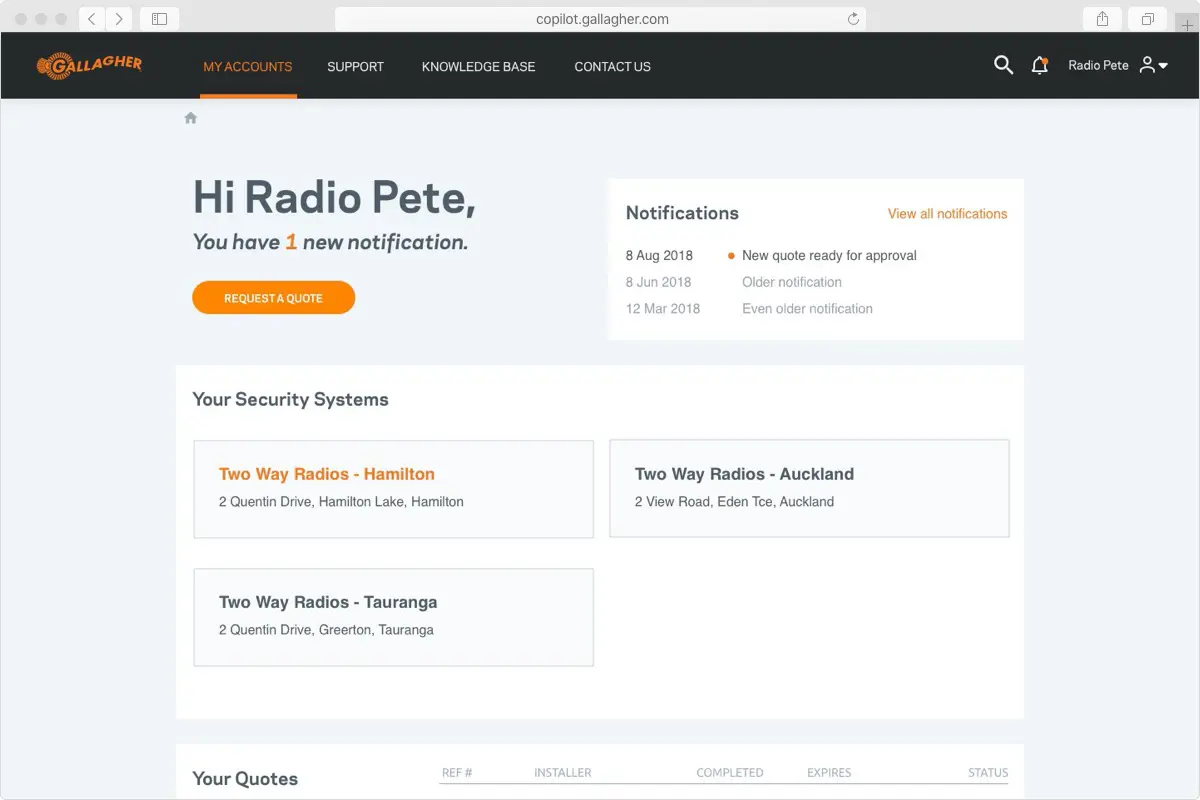Open the notifications bell icon

(1039, 66)
